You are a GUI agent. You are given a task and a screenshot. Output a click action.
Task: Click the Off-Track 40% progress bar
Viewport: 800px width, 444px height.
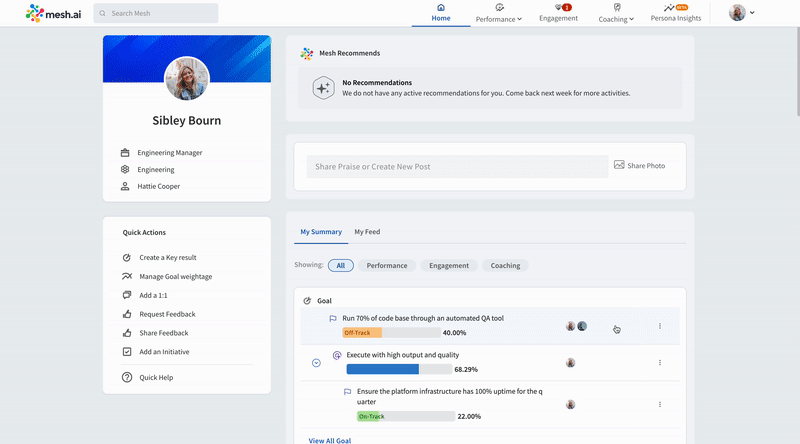pyautogui.click(x=391, y=332)
